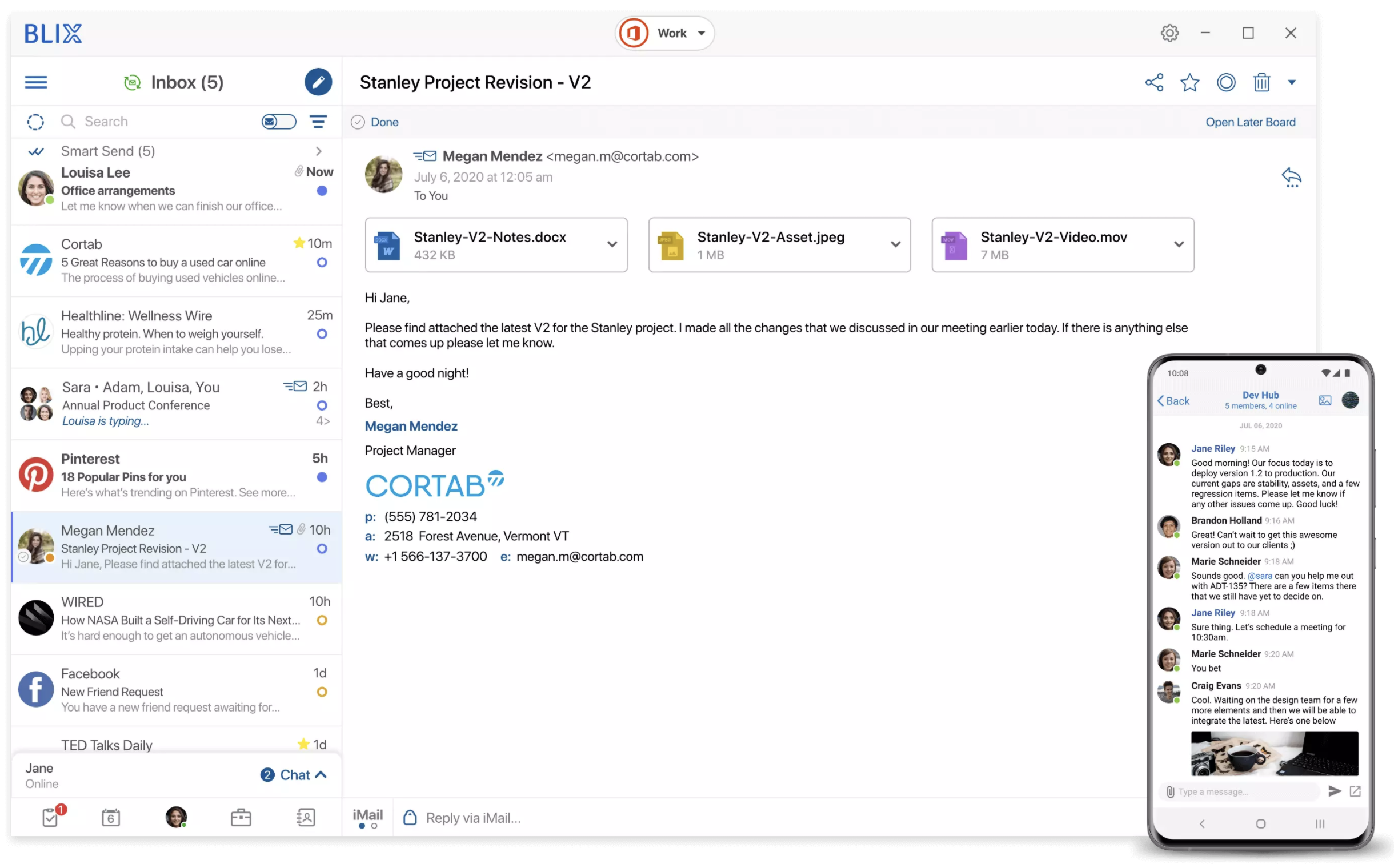
Task: Open app Settings gear at top right
Action: pyautogui.click(x=1170, y=33)
